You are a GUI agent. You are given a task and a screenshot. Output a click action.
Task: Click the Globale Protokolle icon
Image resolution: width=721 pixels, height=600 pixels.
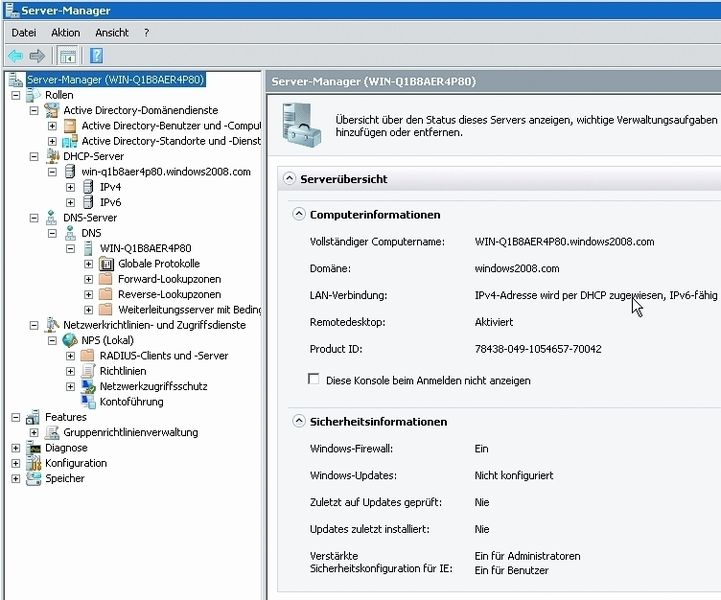(x=106, y=264)
